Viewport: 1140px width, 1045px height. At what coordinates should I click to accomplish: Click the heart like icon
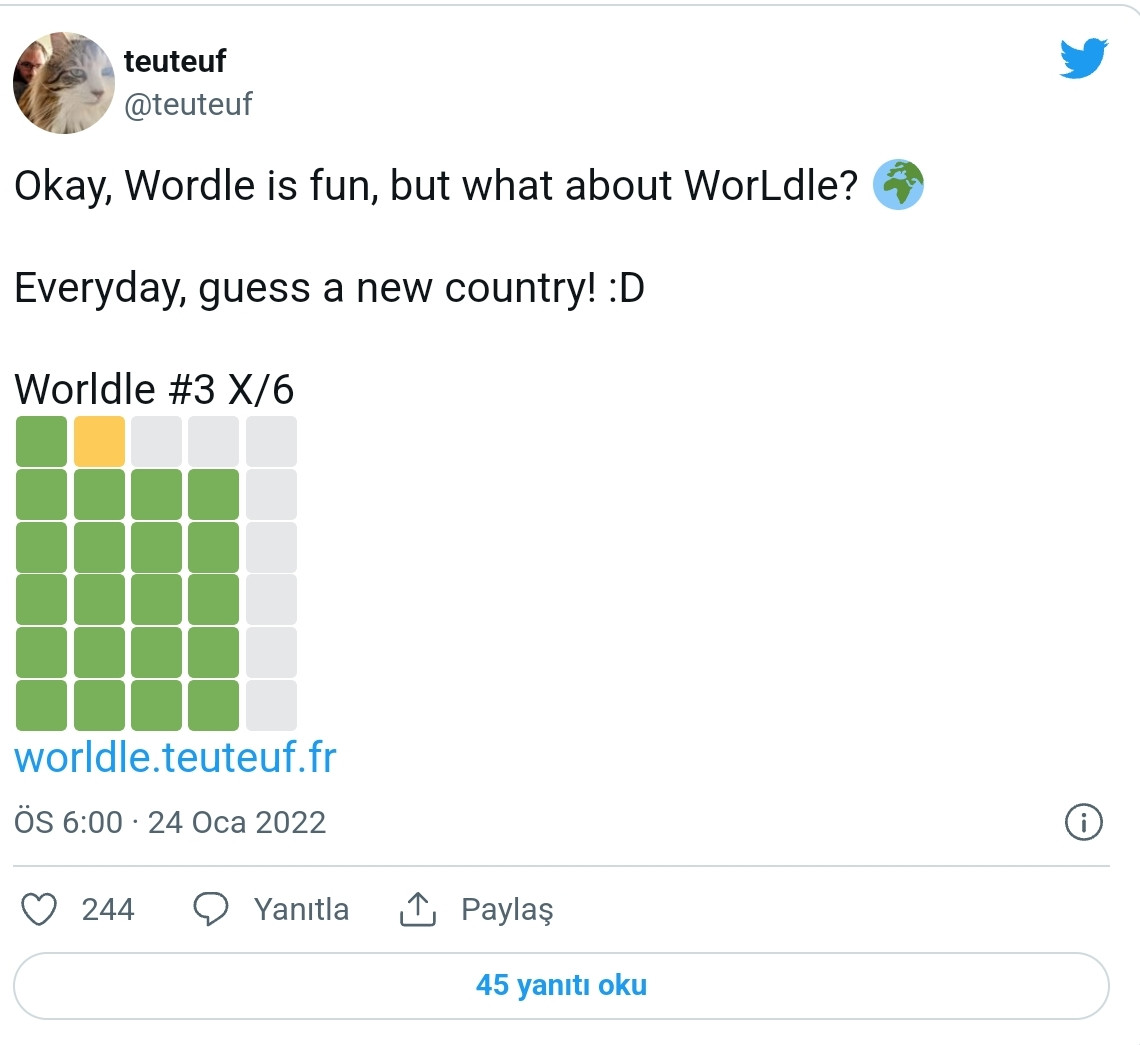point(38,910)
